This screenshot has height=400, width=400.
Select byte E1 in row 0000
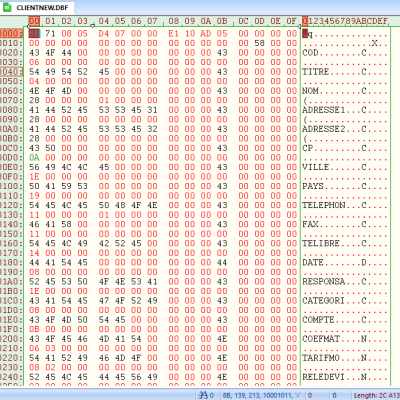coord(173,34)
